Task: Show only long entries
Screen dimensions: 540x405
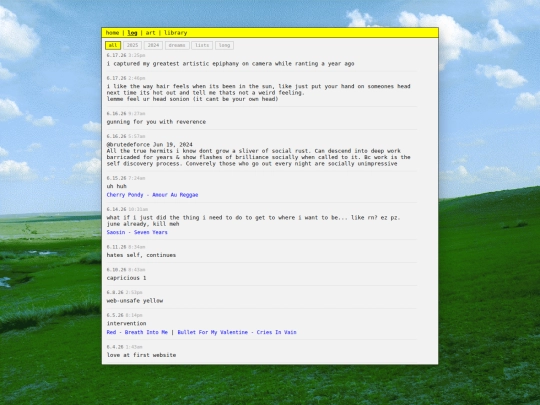Action: 225,45
